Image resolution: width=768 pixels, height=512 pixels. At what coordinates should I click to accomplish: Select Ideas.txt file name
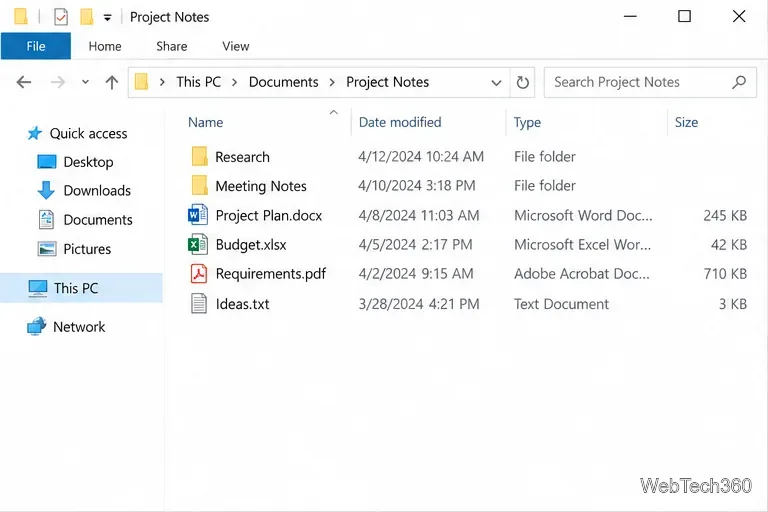242,304
